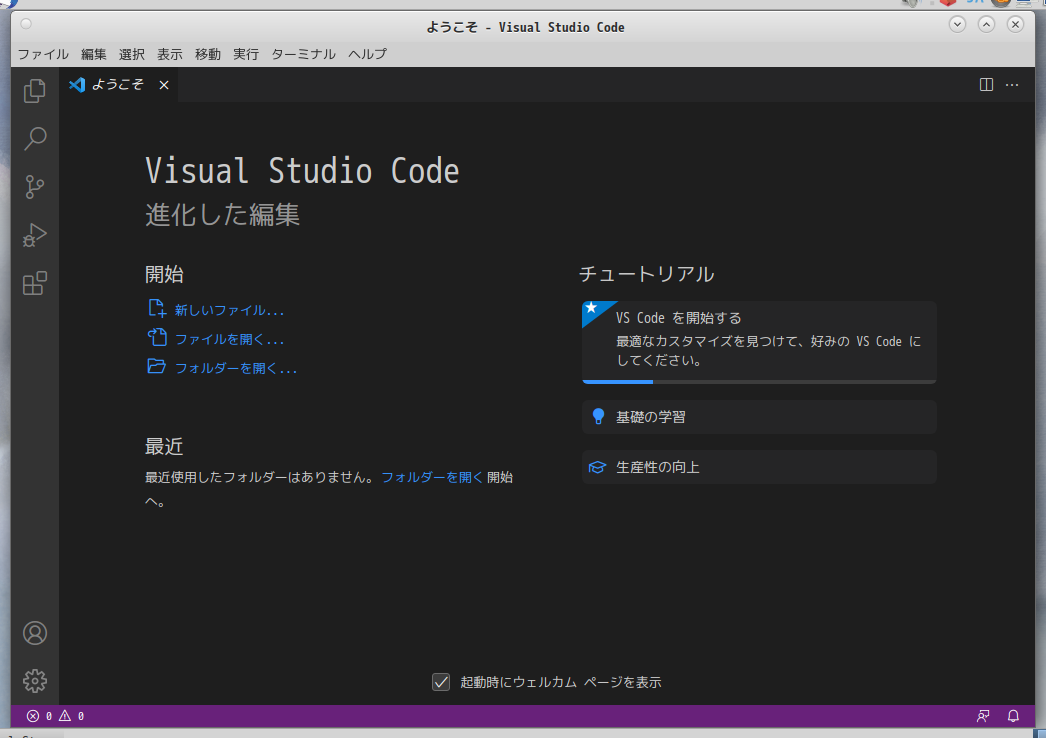Uncheck 起動時にウェルカム ページを表示 checkbox

441,682
